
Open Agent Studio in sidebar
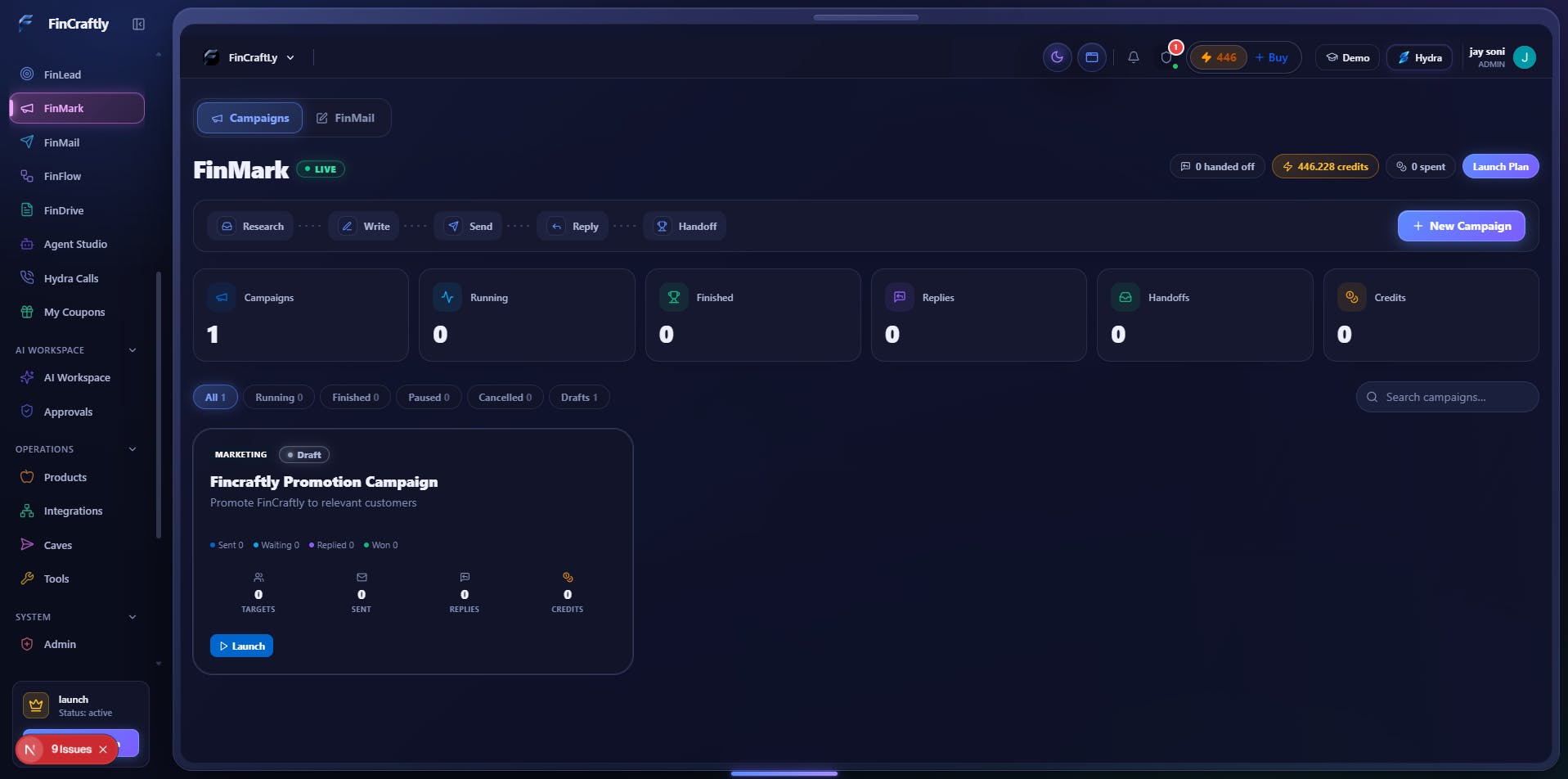[x=77, y=244]
